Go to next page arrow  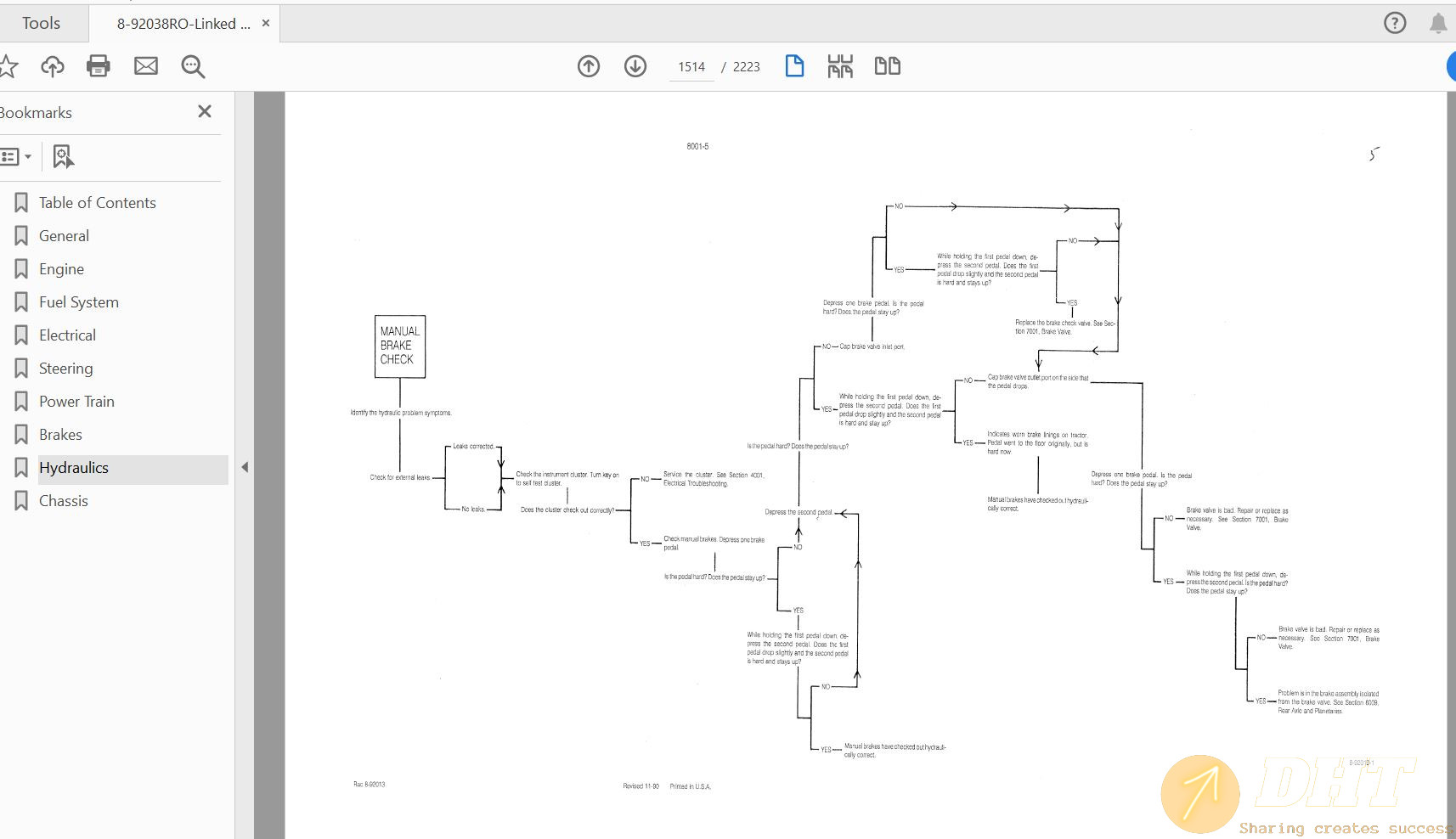(x=635, y=66)
